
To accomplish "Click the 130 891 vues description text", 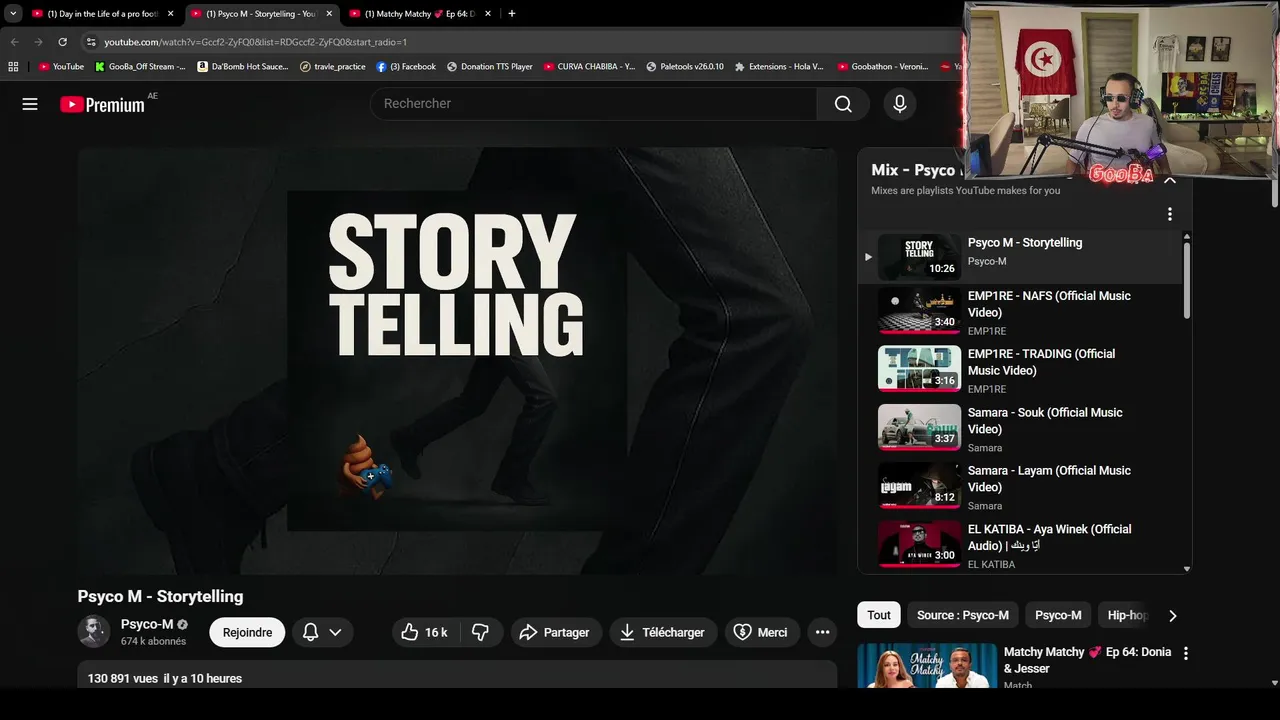I will [165, 678].
